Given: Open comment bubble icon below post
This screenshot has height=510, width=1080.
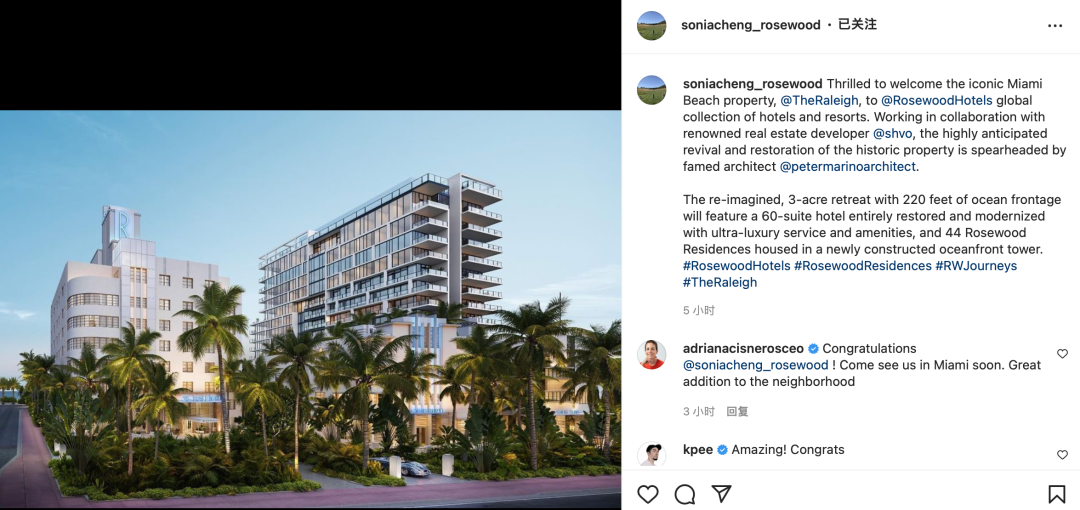Looking at the screenshot, I should pos(684,494).
